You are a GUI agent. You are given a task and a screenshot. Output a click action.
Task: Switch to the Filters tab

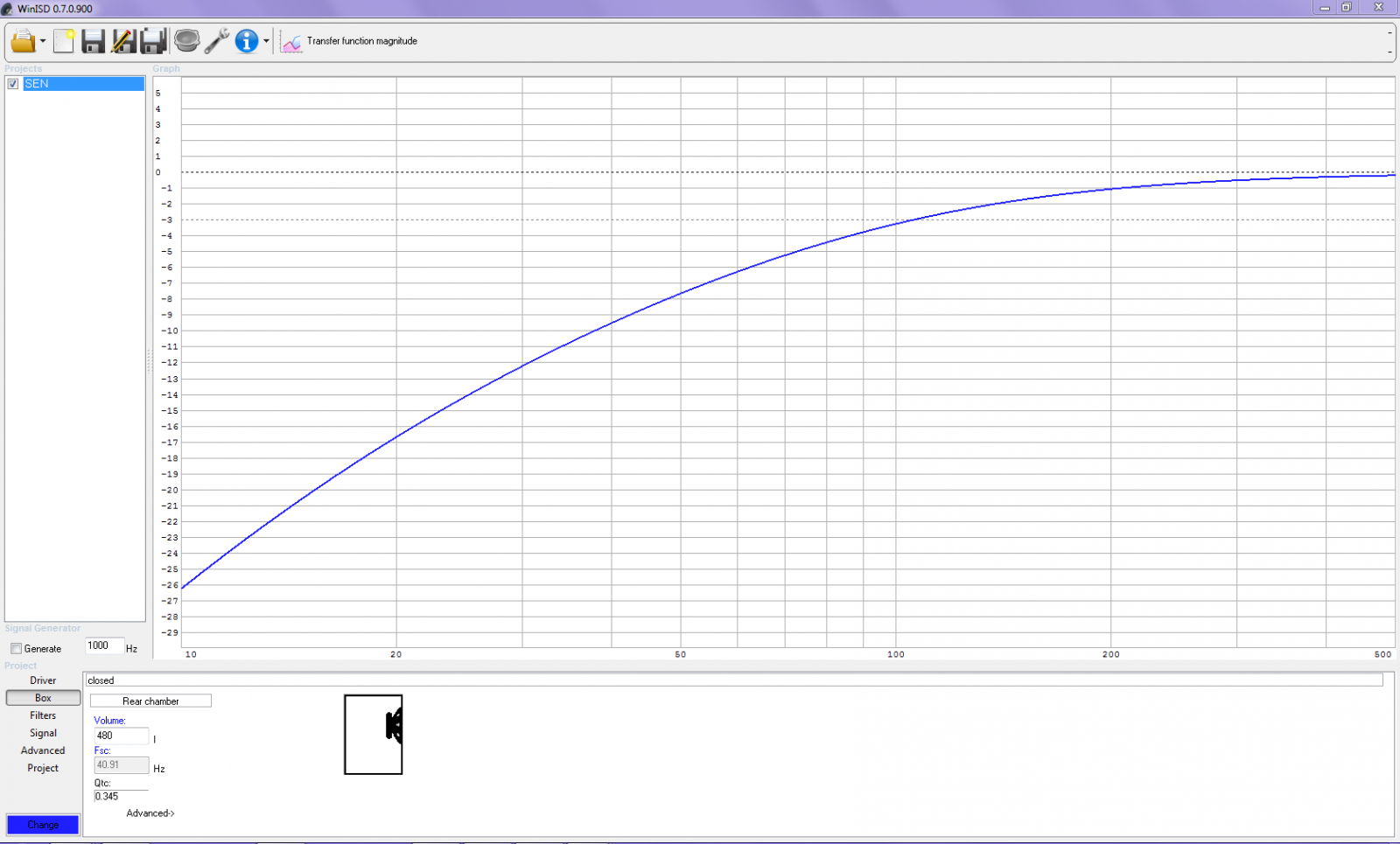tap(43, 715)
